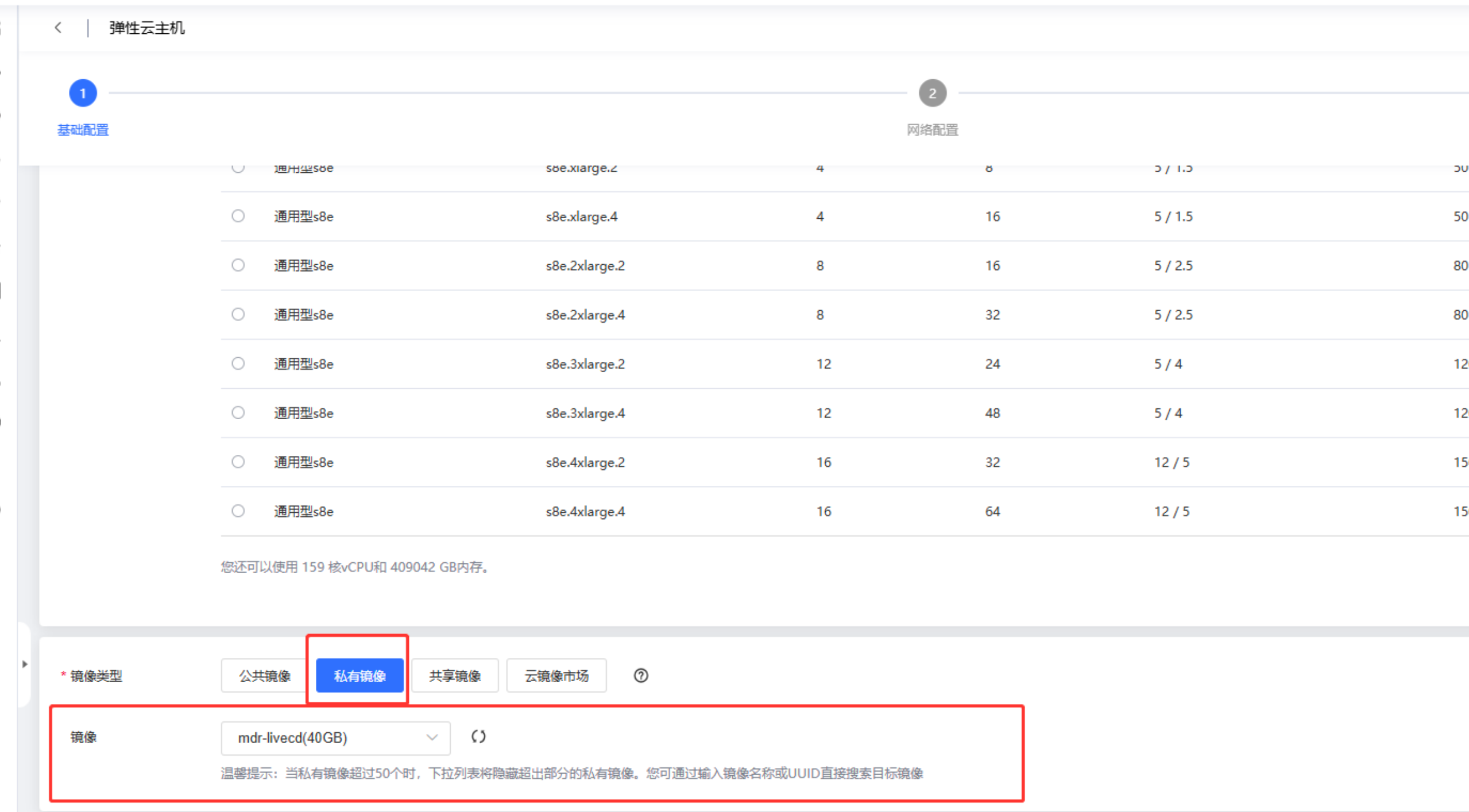Click the s8e.2xlarge.4 row name

(x=585, y=315)
